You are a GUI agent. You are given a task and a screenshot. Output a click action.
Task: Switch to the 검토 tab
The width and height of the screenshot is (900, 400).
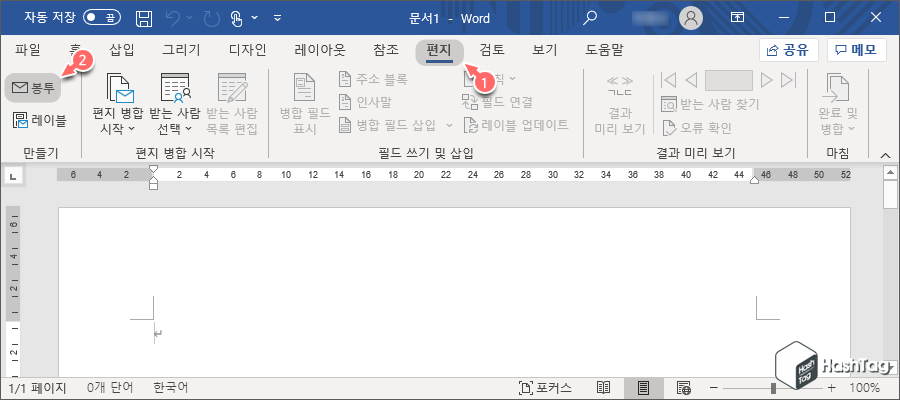click(492, 50)
